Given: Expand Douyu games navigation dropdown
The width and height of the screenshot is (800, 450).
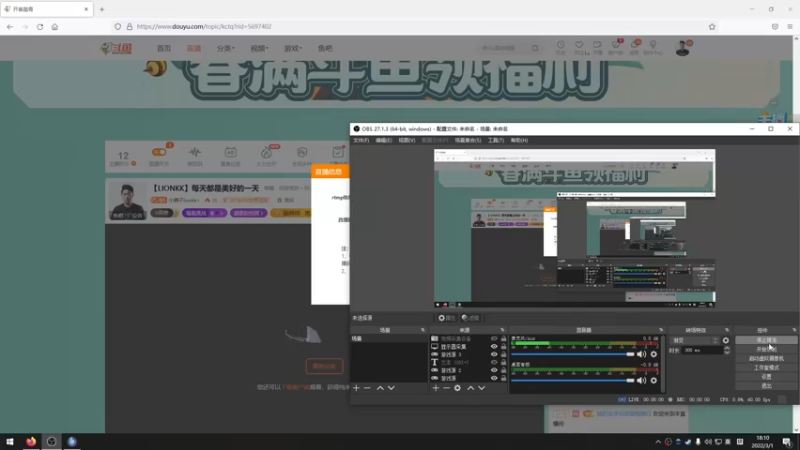Looking at the screenshot, I should [293, 48].
